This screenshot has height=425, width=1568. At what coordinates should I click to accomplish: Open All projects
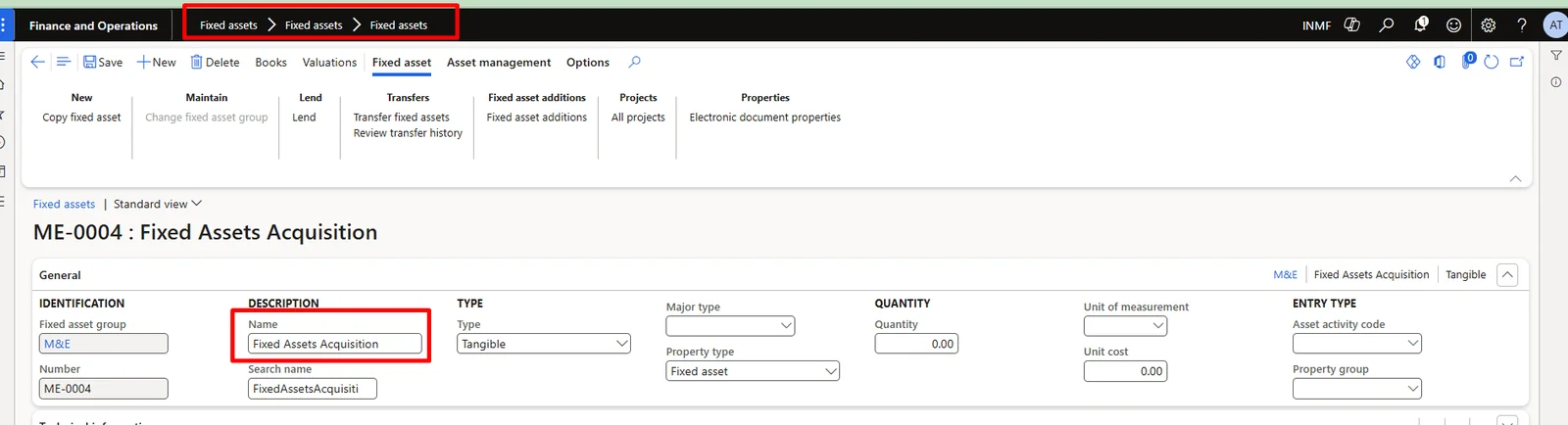click(x=638, y=118)
